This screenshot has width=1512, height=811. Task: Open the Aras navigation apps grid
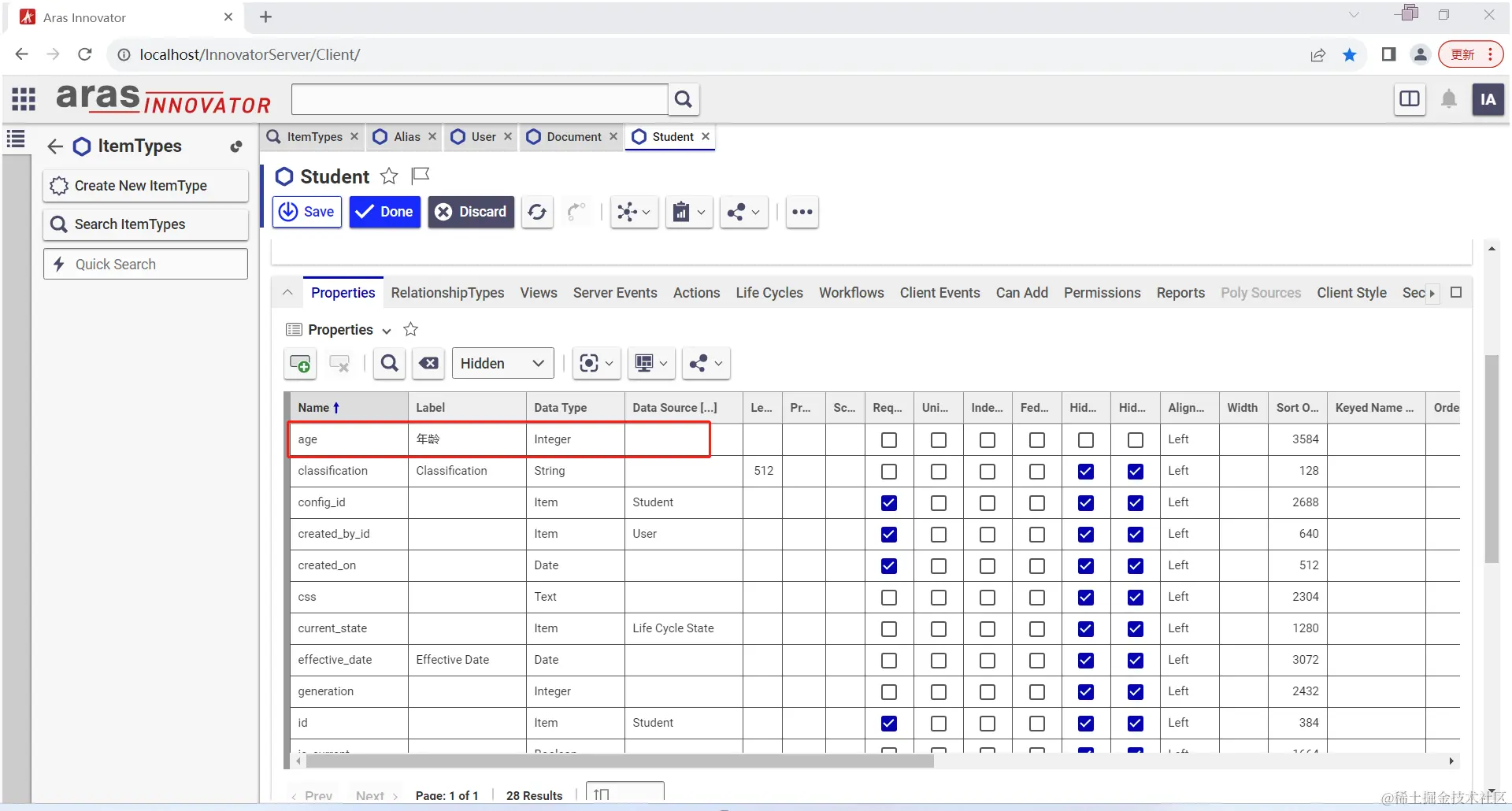tap(24, 99)
